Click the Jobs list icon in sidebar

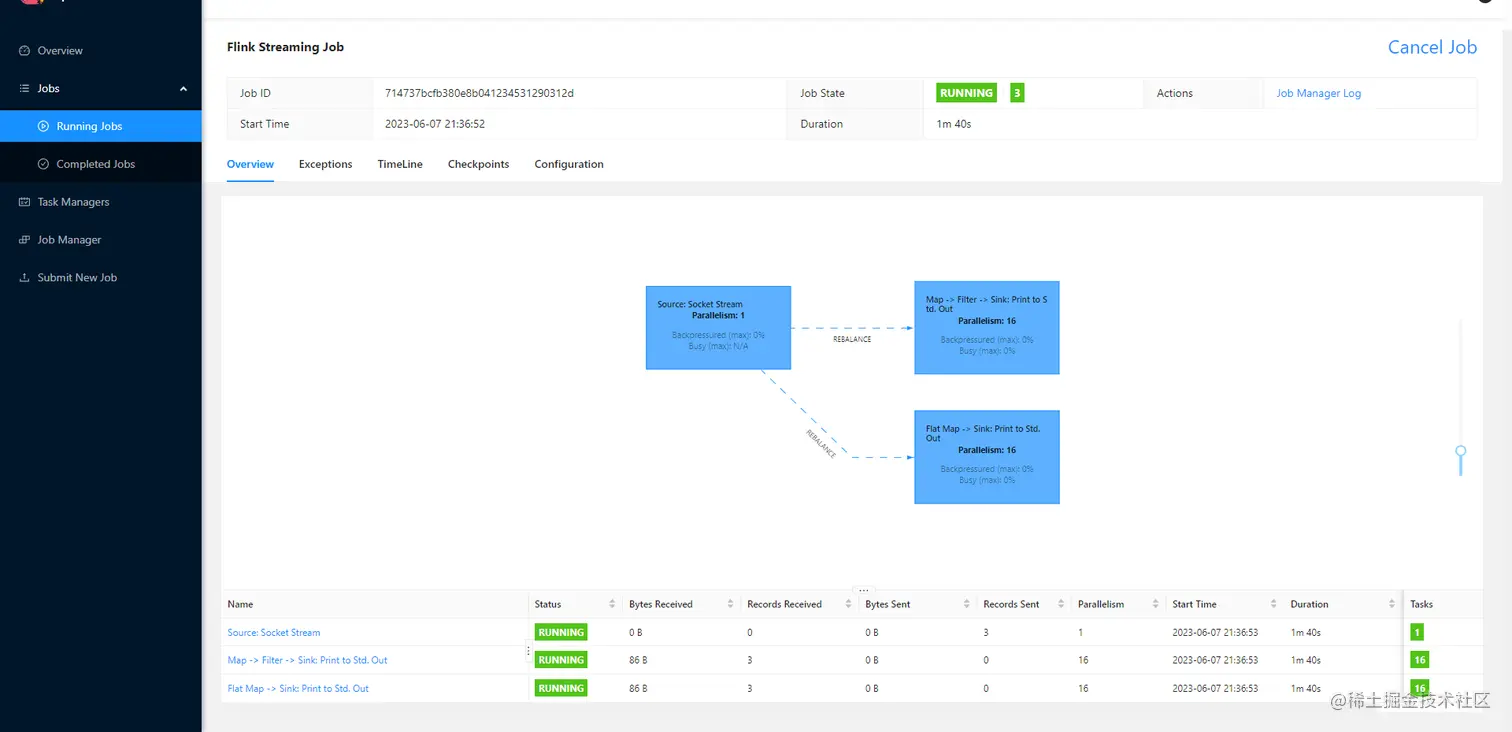25,88
